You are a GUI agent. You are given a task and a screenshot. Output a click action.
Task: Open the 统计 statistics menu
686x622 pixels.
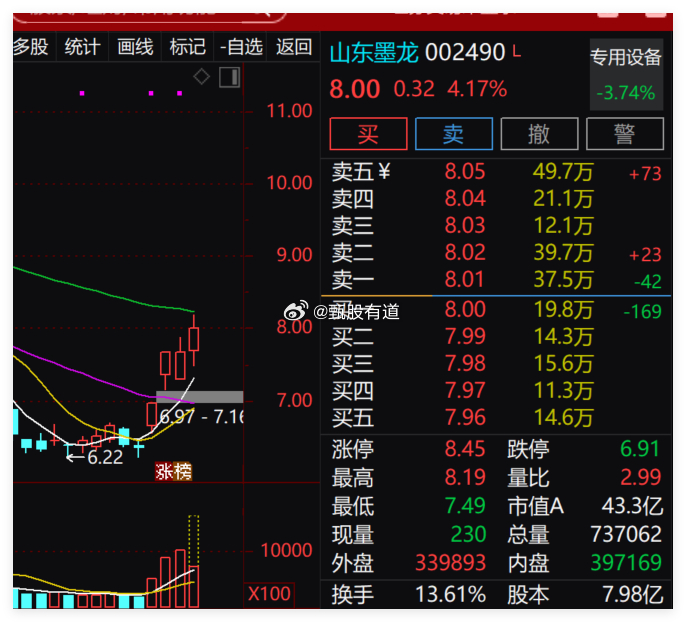[x=83, y=47]
